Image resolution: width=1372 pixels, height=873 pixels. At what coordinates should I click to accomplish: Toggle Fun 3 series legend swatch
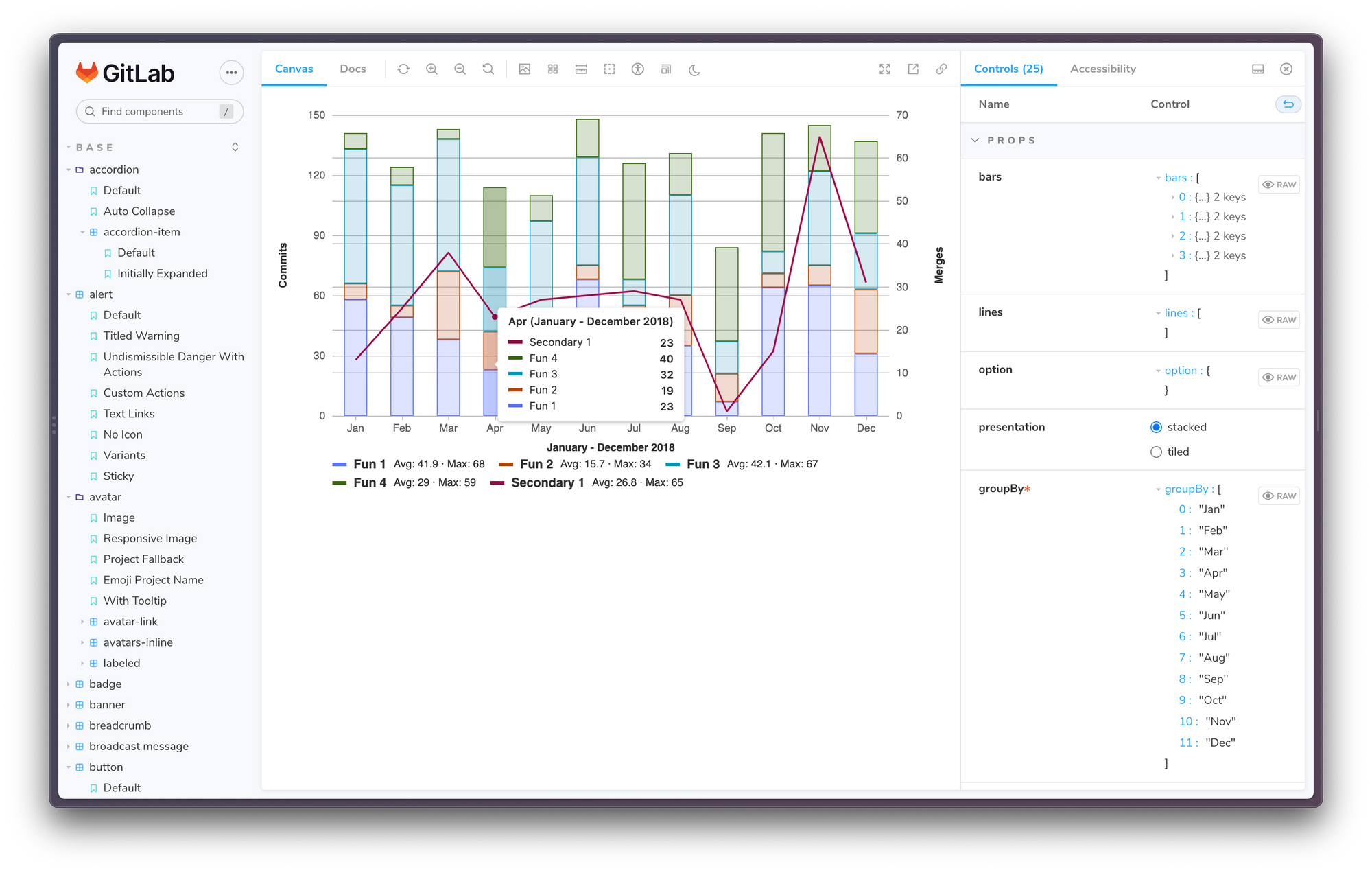pos(673,465)
